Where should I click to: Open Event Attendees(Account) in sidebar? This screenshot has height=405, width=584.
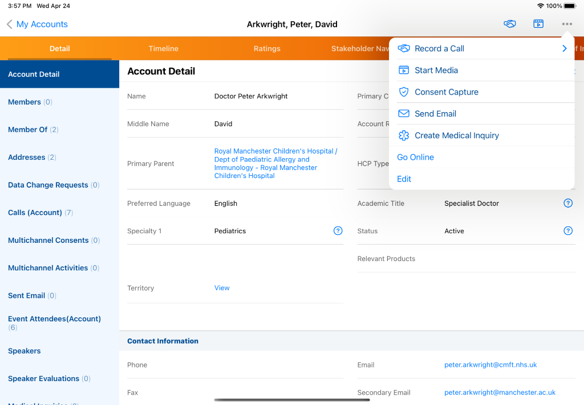[60, 323]
